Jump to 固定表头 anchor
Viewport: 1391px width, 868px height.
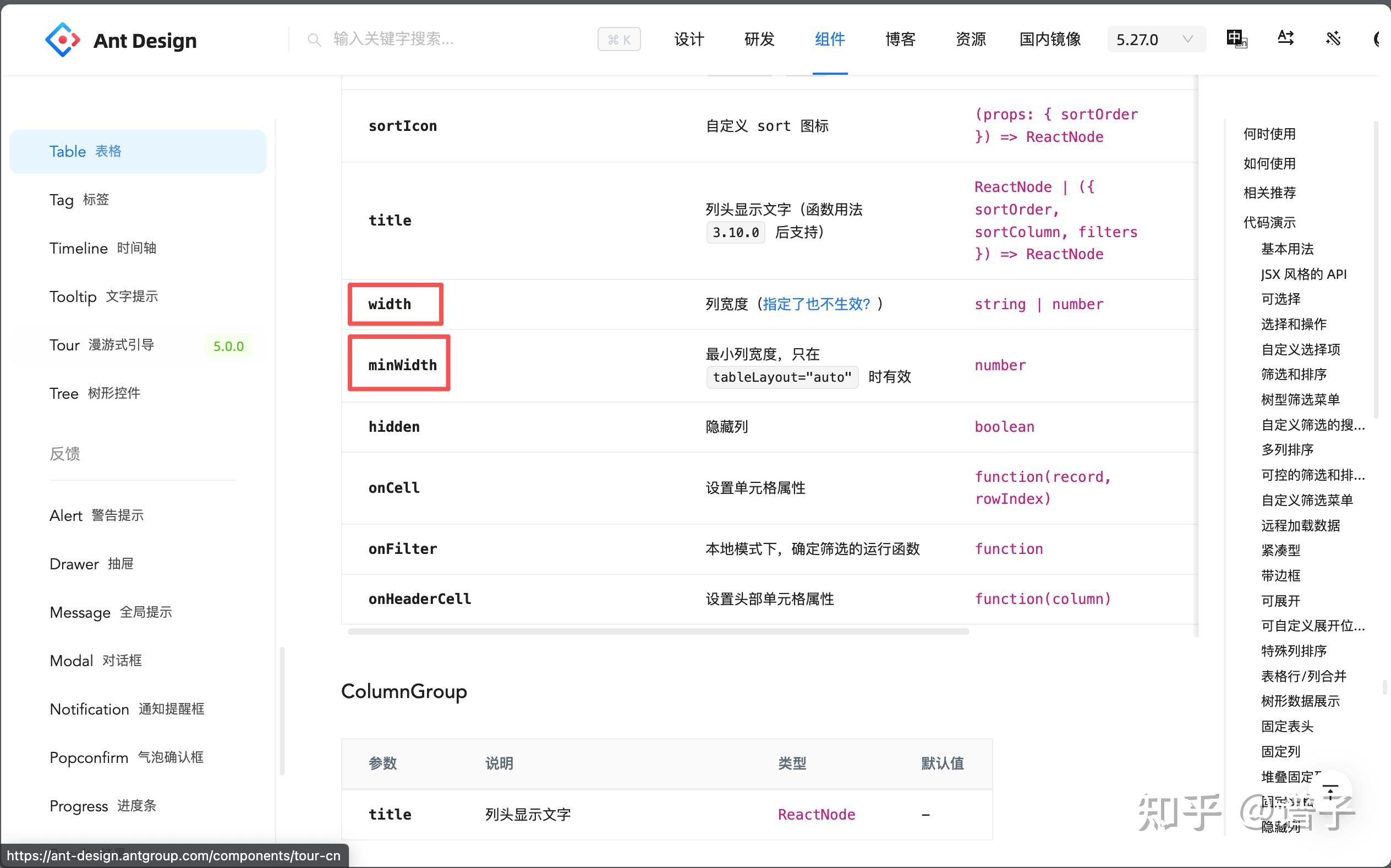[x=1287, y=727]
